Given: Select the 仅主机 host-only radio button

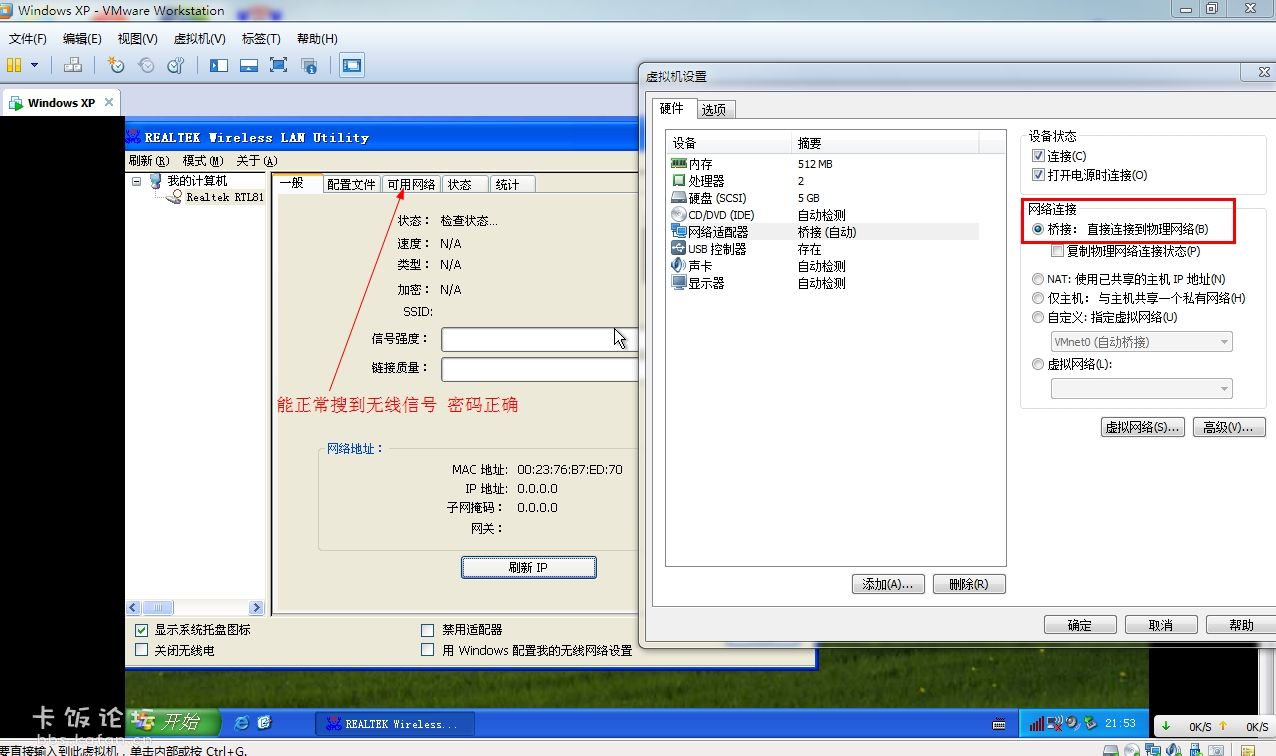Looking at the screenshot, I should pyautogui.click(x=1037, y=298).
